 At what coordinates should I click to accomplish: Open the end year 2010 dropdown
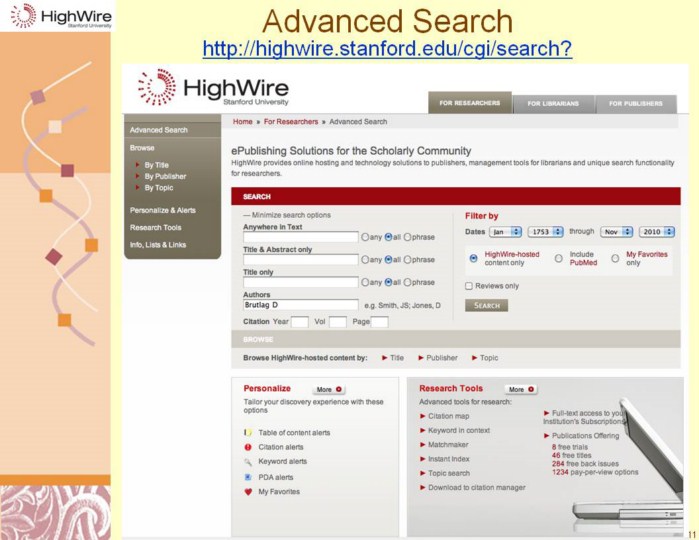658,231
